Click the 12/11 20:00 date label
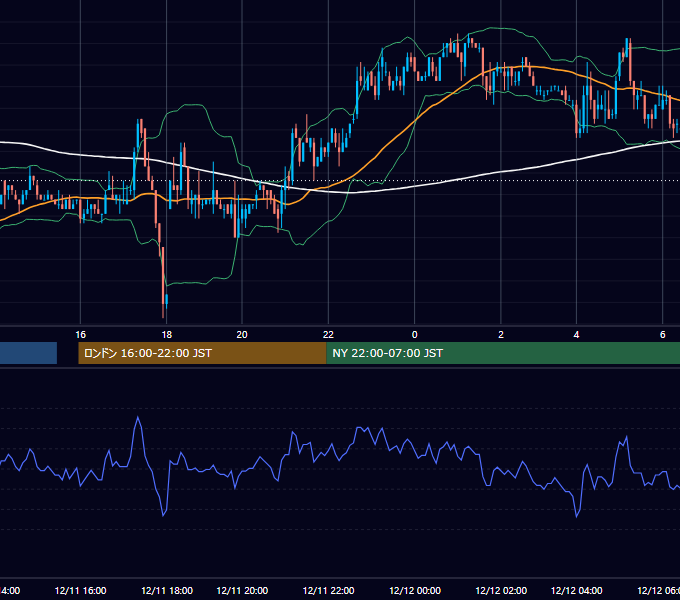This screenshot has width=680, height=600. pos(242,590)
